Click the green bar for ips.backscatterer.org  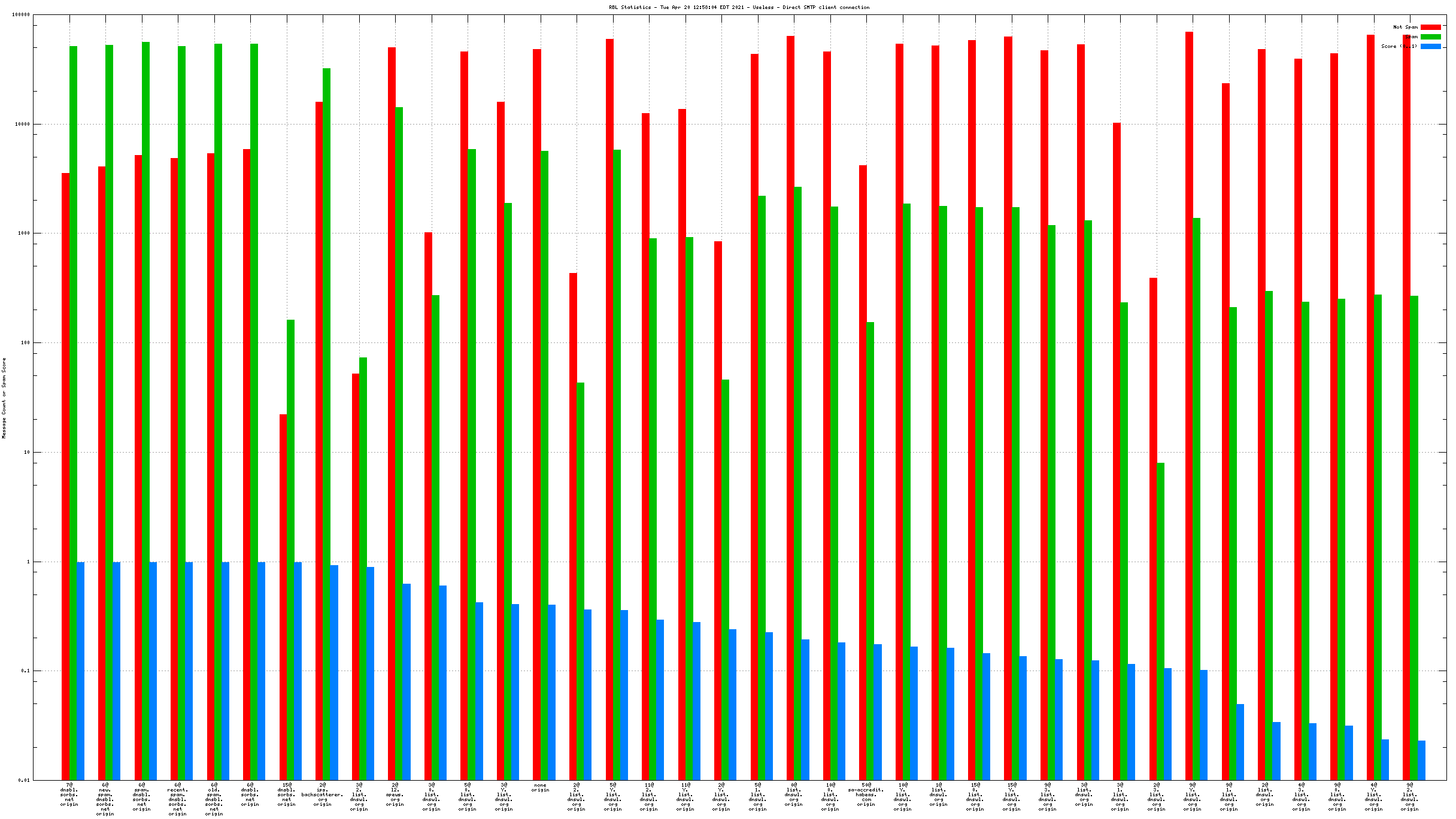pos(326,419)
